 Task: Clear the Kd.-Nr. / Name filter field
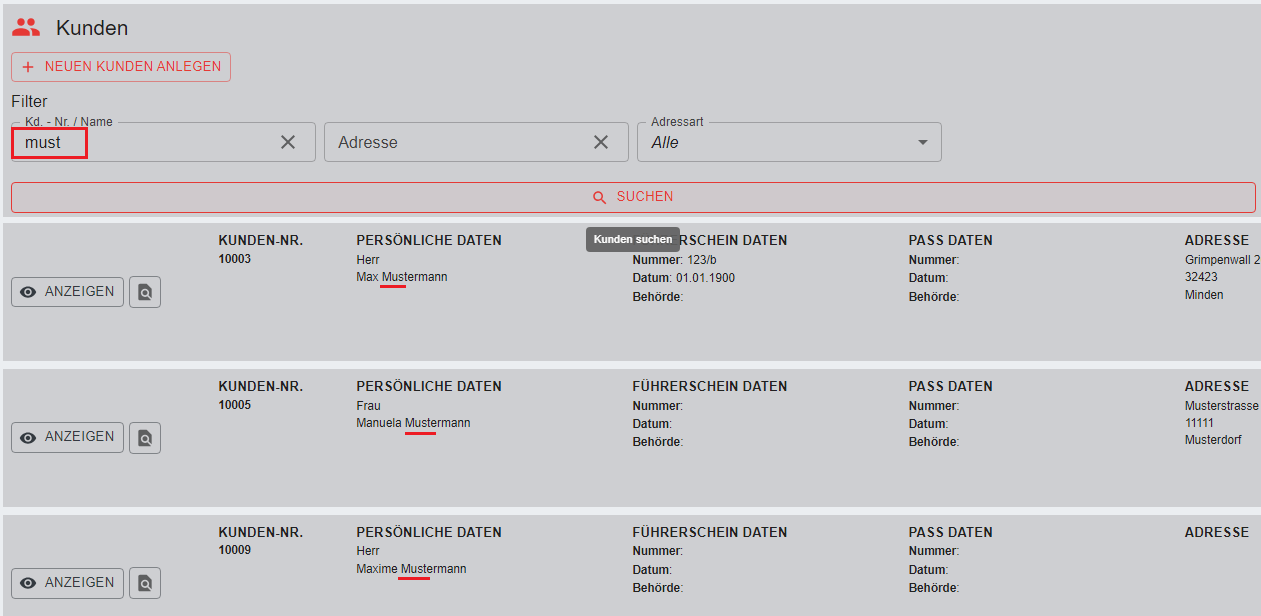(x=288, y=142)
